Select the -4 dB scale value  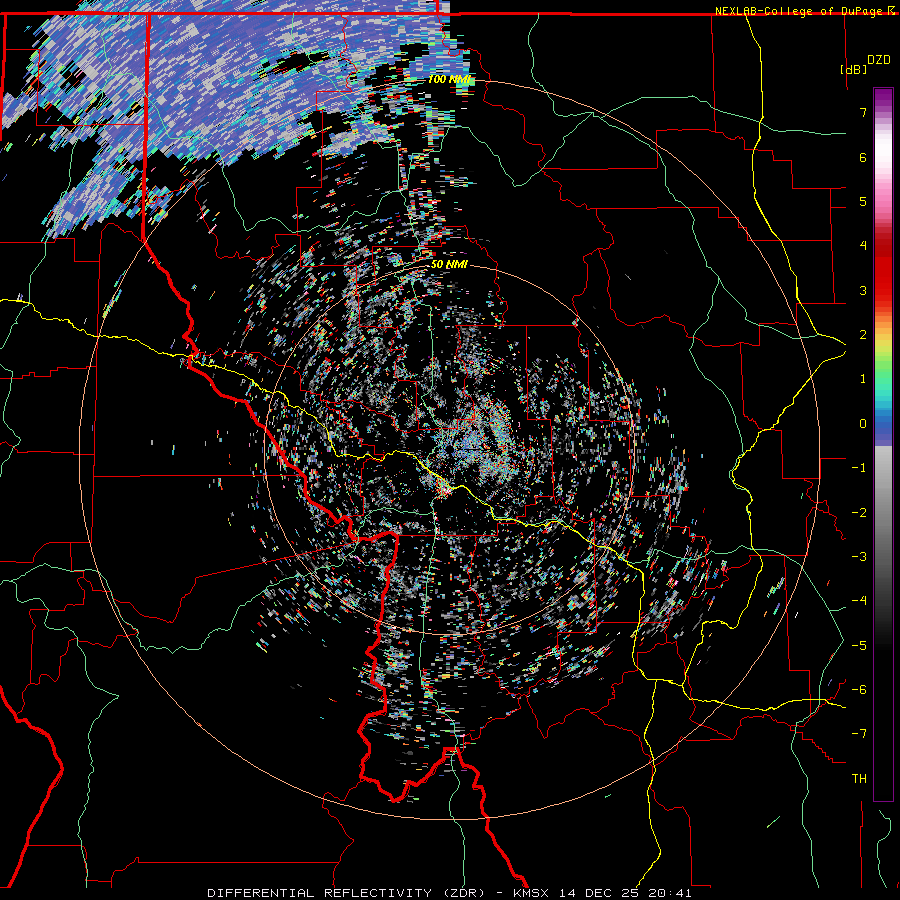pyautogui.click(x=859, y=601)
